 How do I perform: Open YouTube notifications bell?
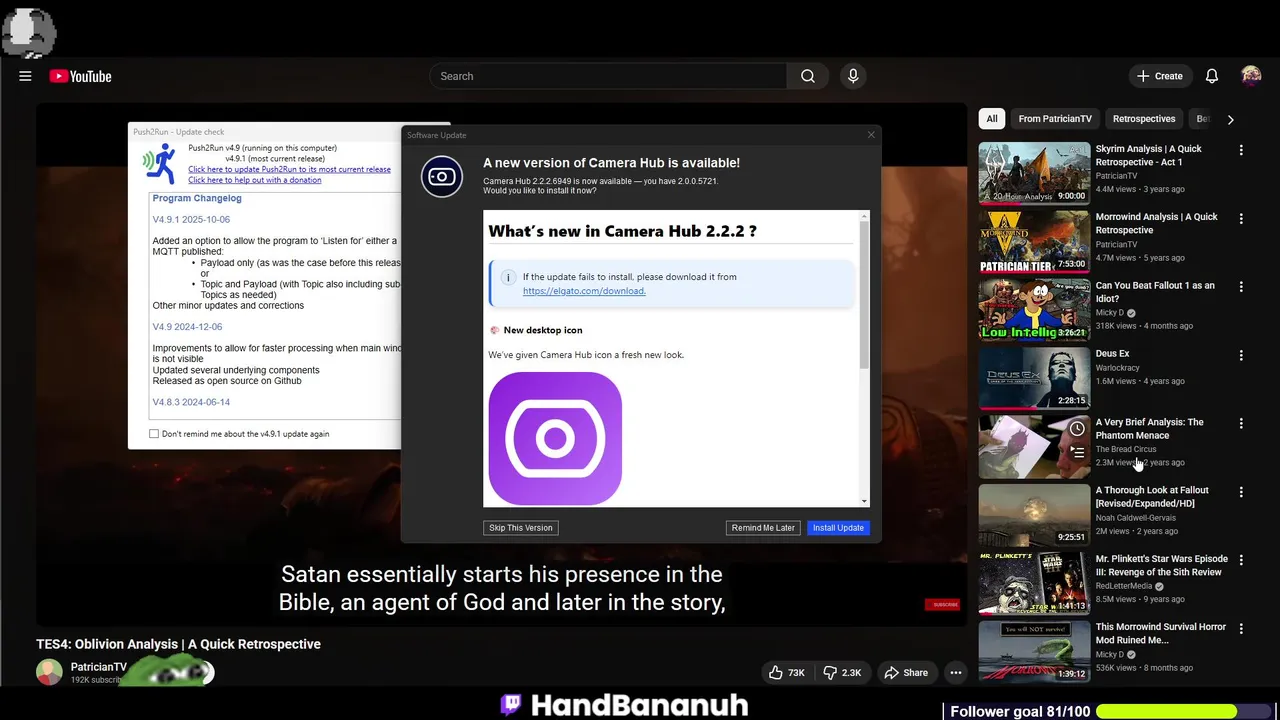click(x=1212, y=76)
